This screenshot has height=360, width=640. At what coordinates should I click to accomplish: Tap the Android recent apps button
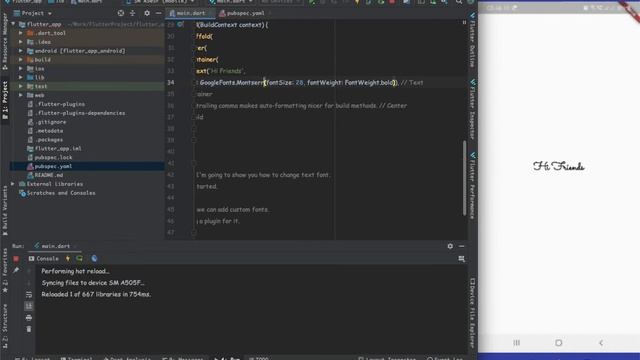pos(517,343)
